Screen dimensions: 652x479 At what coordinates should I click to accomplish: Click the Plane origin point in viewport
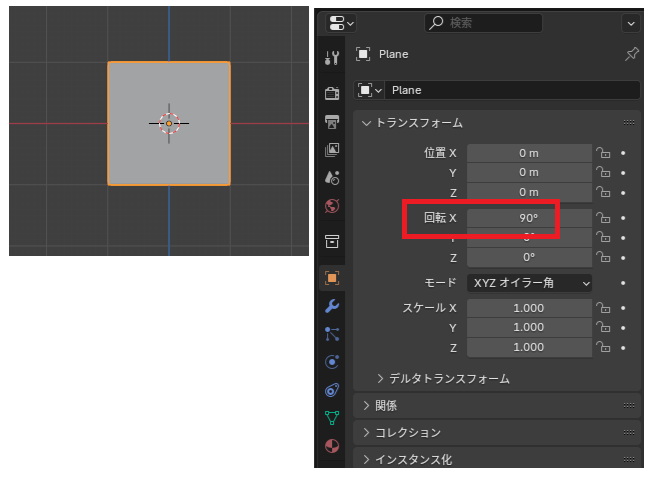[x=169, y=123]
